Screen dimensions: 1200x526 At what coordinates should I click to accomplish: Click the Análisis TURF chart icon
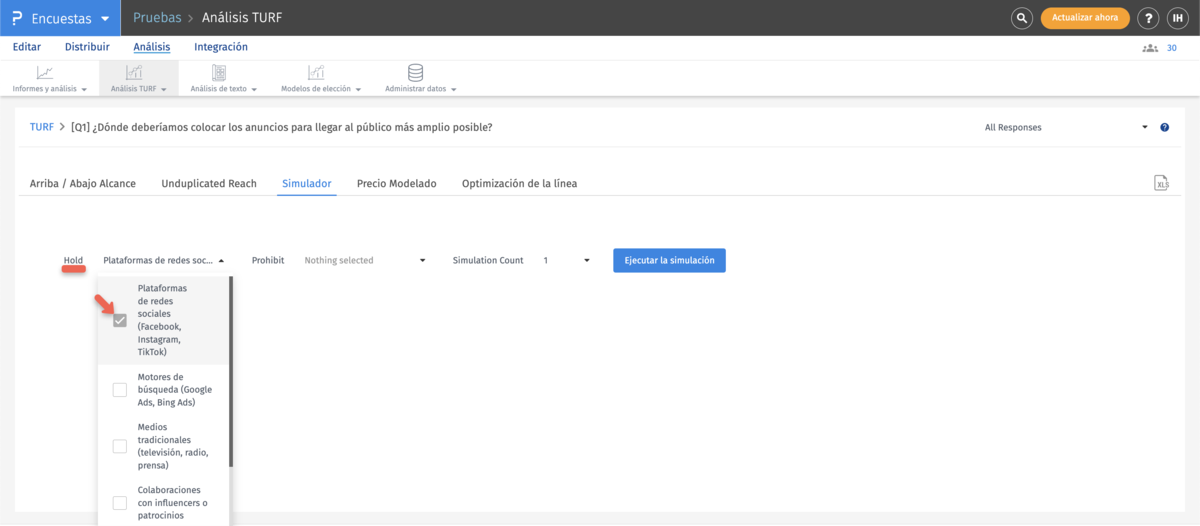click(134, 73)
